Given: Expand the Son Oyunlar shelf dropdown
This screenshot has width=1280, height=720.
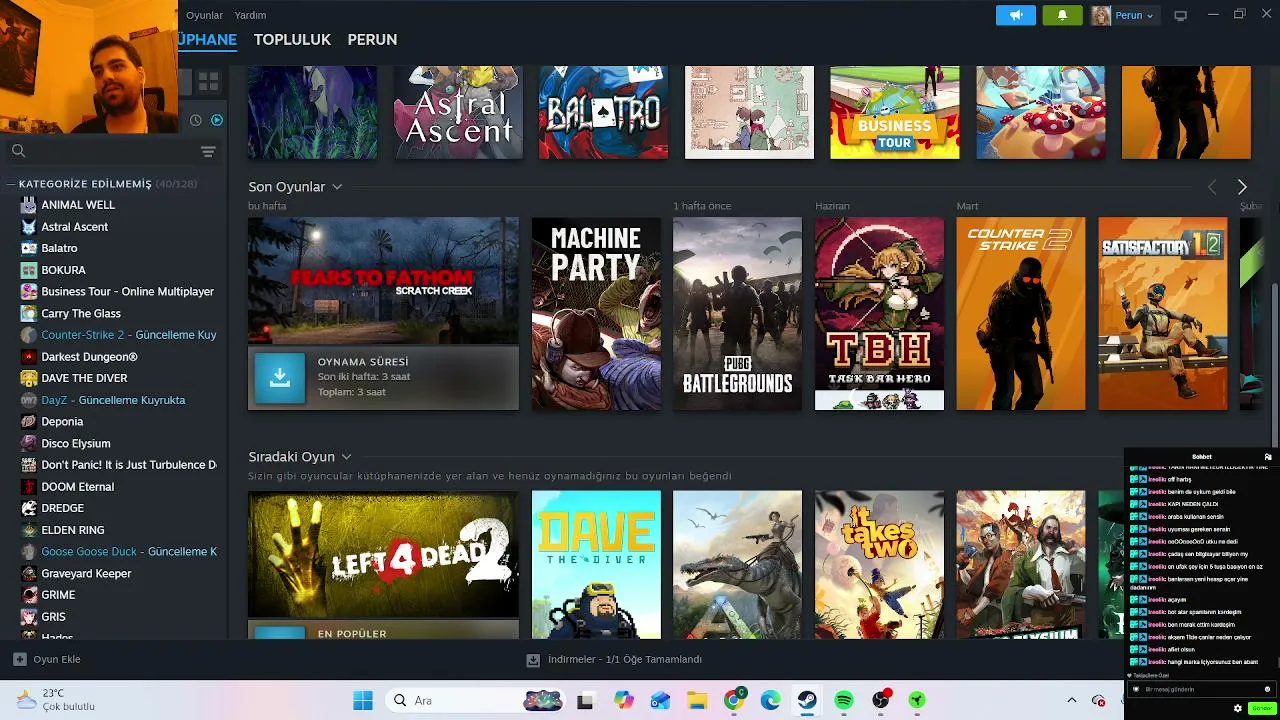Looking at the screenshot, I should pos(337,187).
